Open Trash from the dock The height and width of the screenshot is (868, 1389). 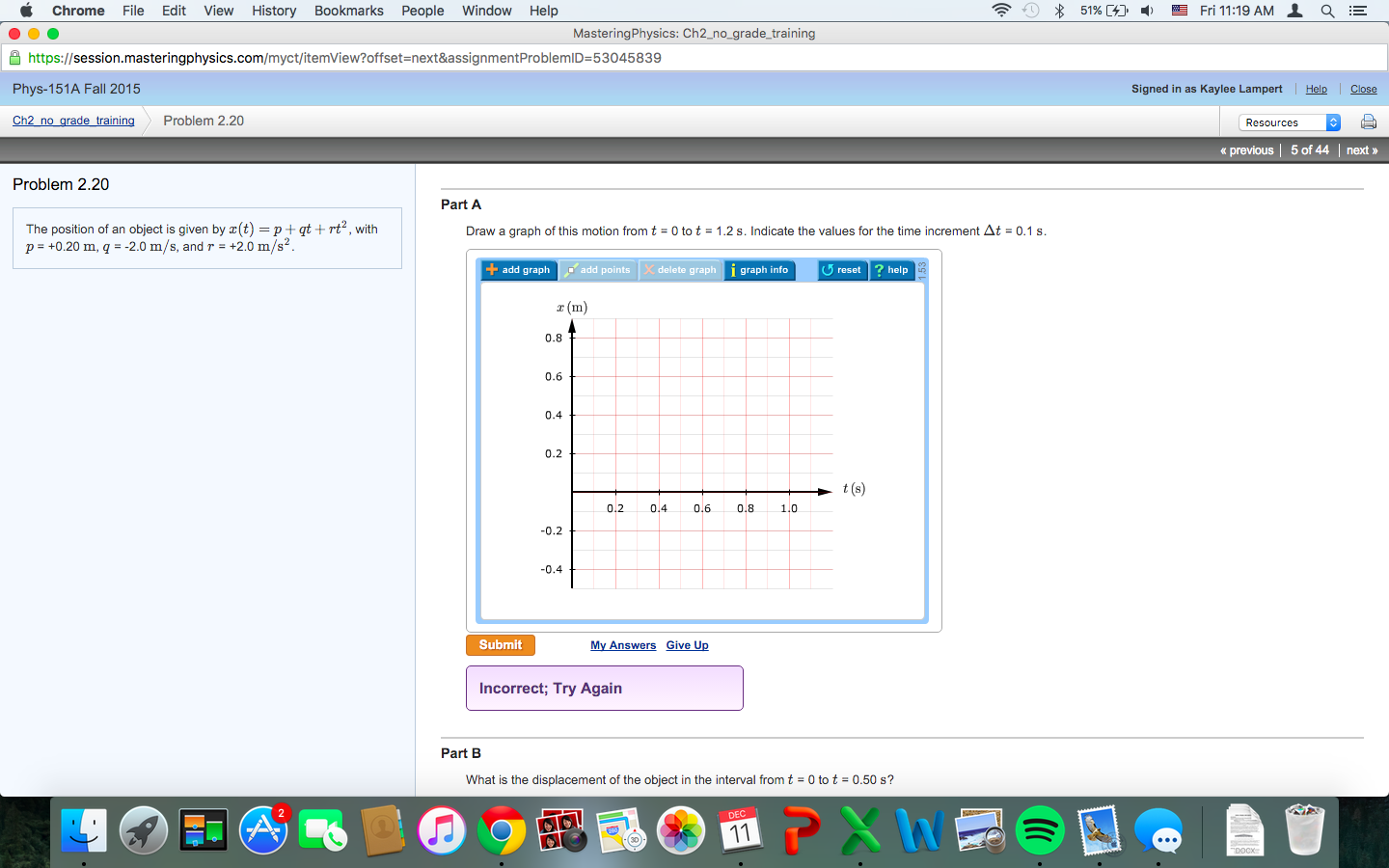[1304, 830]
